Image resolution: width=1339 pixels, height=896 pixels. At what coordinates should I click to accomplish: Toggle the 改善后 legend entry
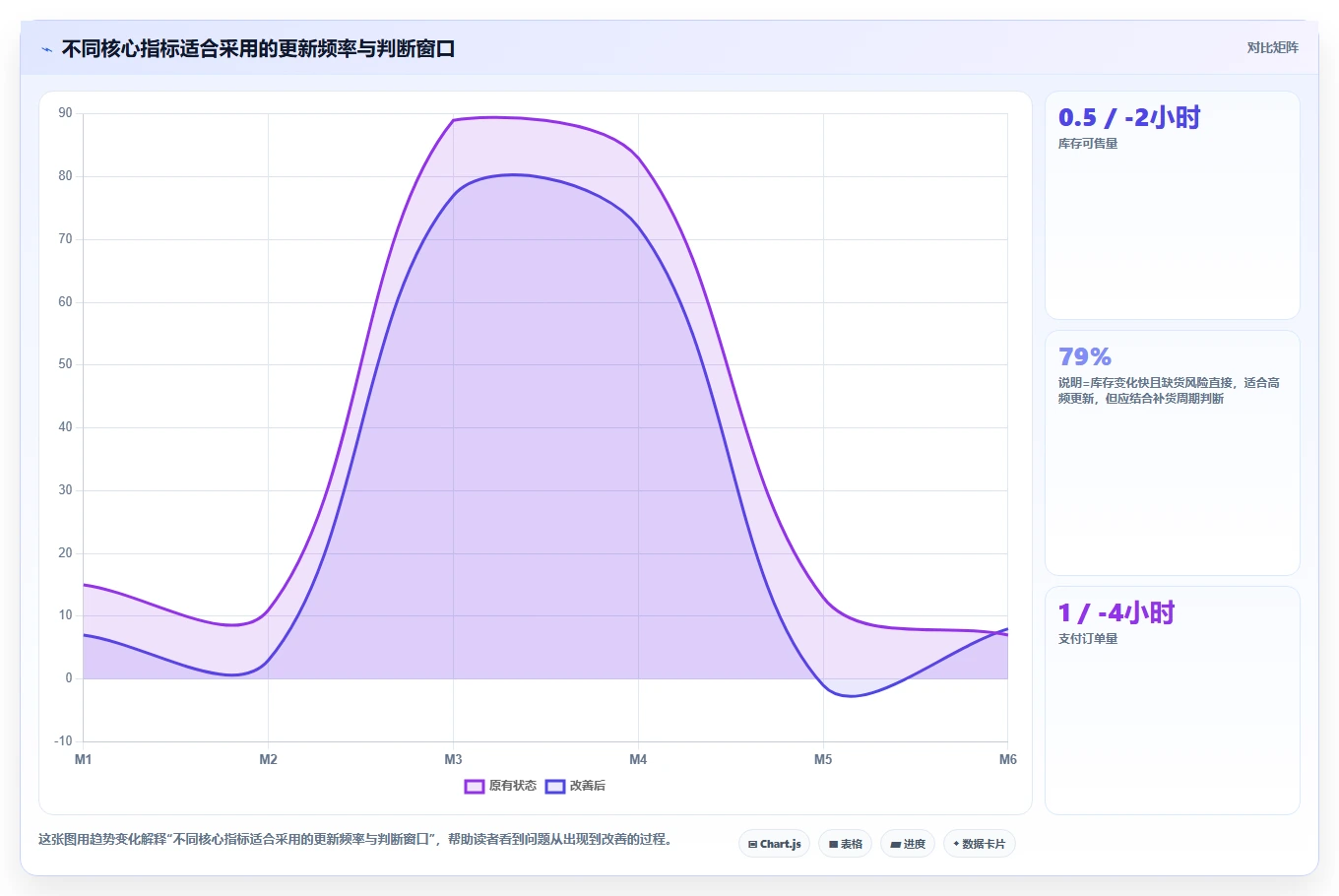point(576,786)
